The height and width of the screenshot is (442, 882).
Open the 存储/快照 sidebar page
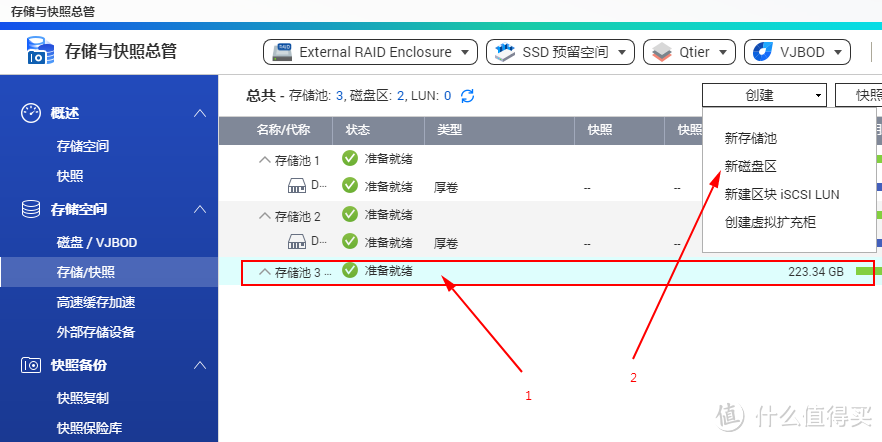[x=109, y=272]
